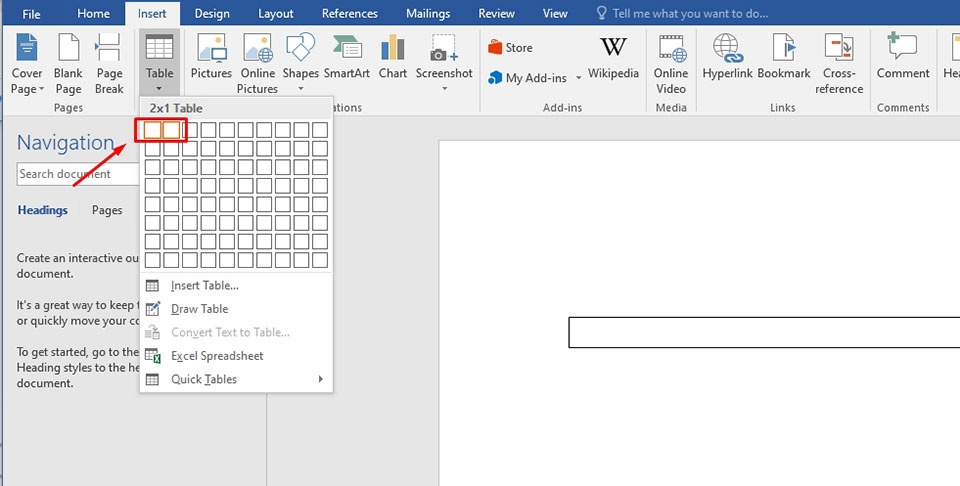
Task: Expand the Shapes dropdown
Action: (x=301, y=89)
